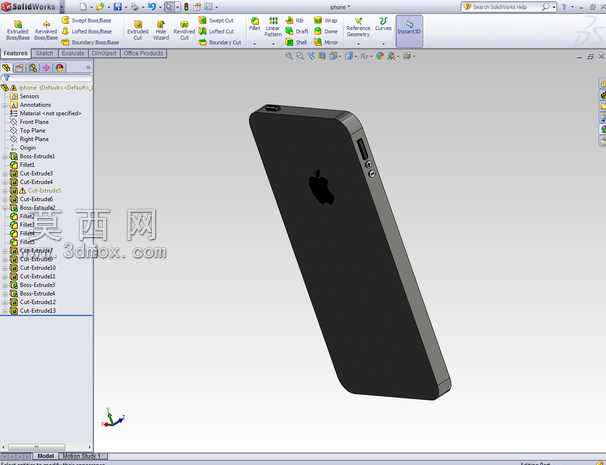606x465 pixels.
Task: Click the Revolved Cut tool
Action: pos(184,30)
